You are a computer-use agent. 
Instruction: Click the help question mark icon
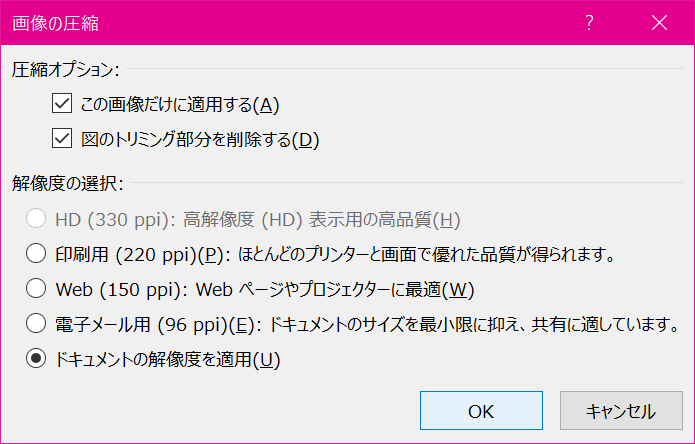590,22
